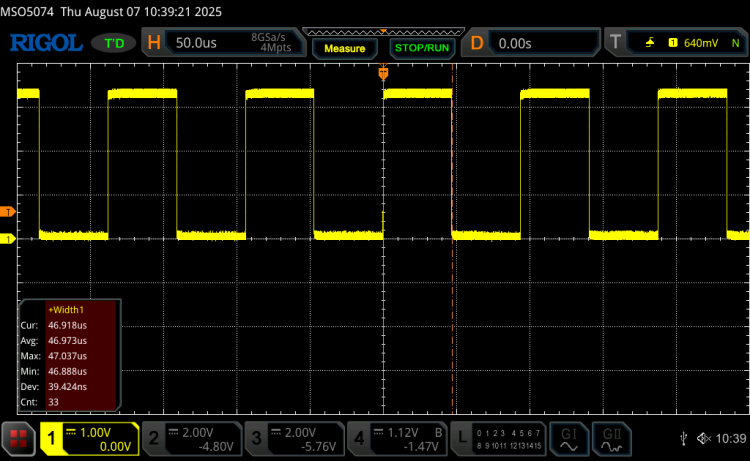
Task: Open the function navigation grid icon
Action: (x=17, y=437)
